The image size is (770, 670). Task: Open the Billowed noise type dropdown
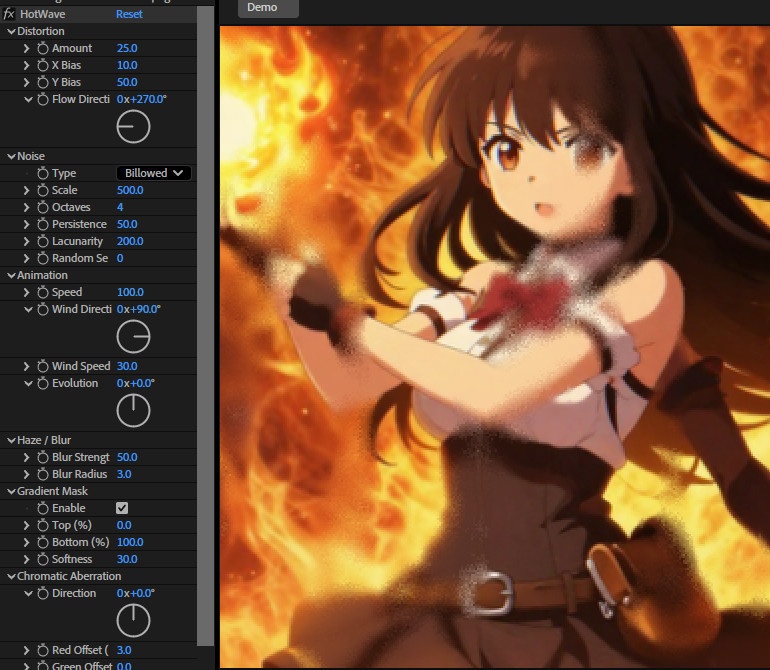coord(154,173)
